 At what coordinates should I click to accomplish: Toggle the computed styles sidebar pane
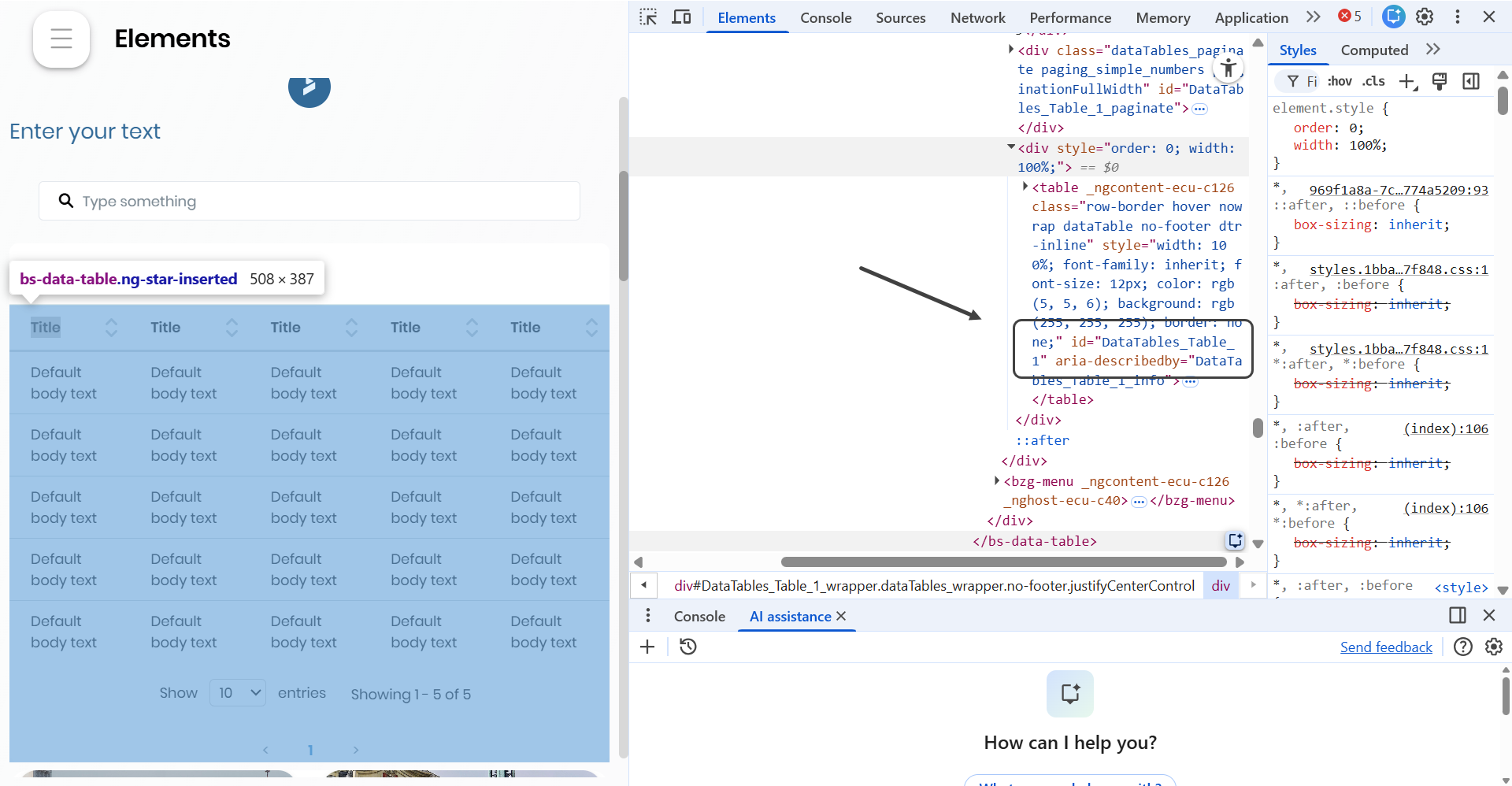click(x=1470, y=81)
